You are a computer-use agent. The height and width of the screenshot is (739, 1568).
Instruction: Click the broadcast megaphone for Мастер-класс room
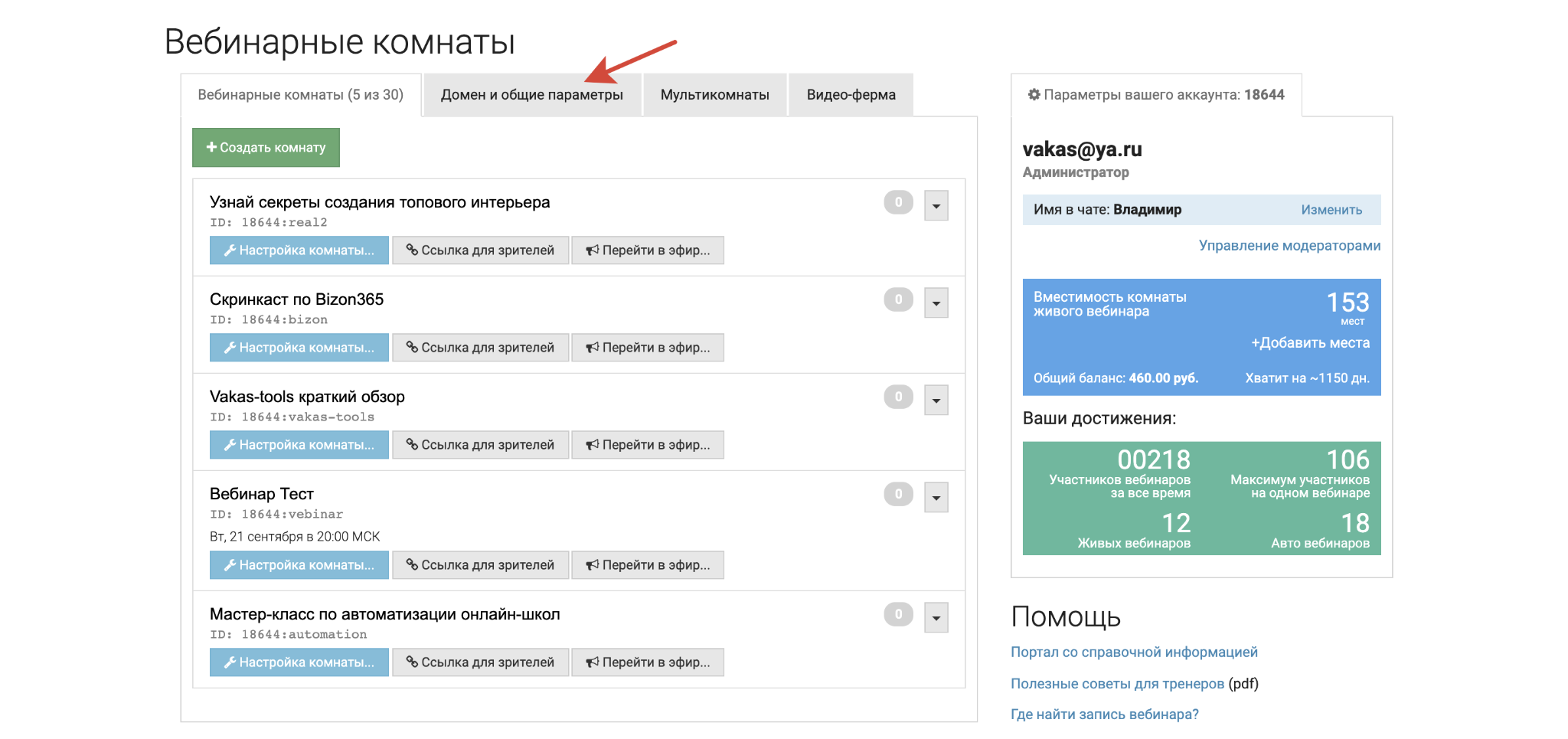pyautogui.click(x=590, y=662)
